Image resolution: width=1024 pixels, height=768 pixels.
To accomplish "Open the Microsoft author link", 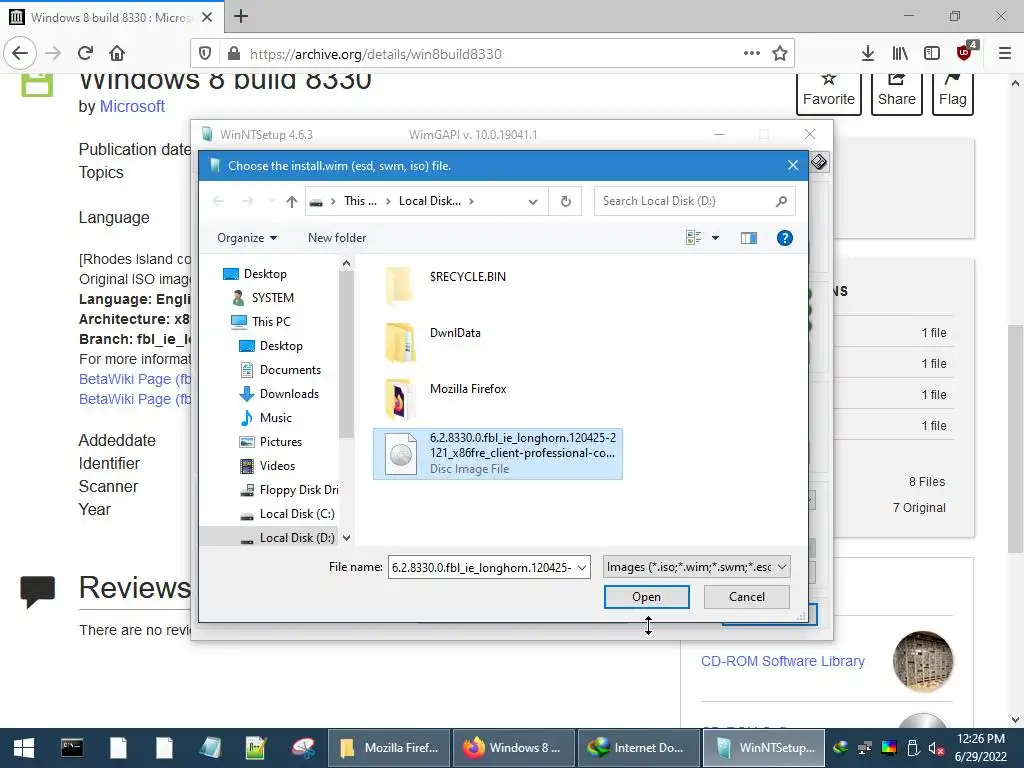I will [x=132, y=106].
